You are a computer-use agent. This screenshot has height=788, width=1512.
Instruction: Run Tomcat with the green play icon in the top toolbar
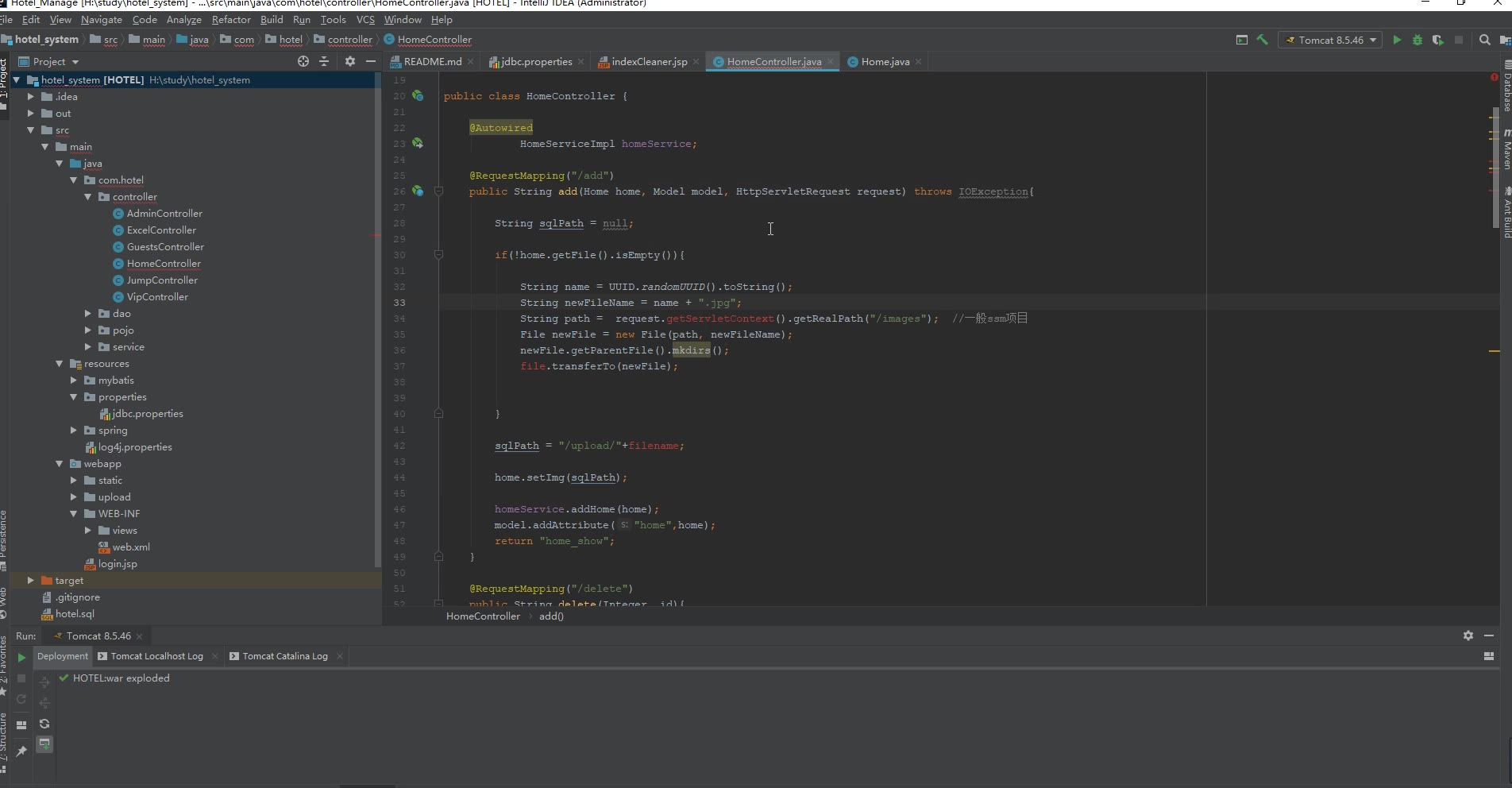click(x=1397, y=40)
